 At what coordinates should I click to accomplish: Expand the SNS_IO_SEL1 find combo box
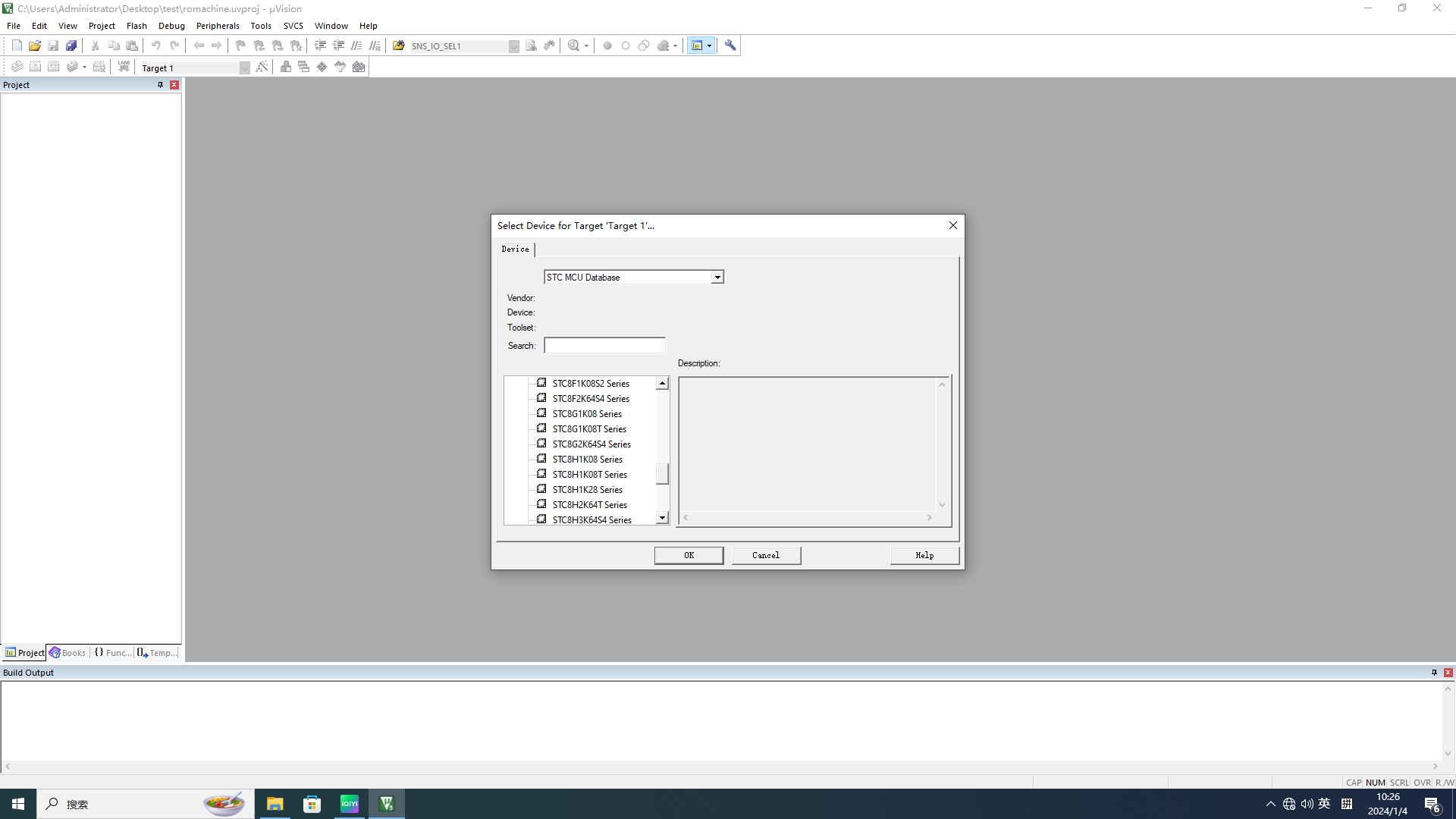point(513,46)
